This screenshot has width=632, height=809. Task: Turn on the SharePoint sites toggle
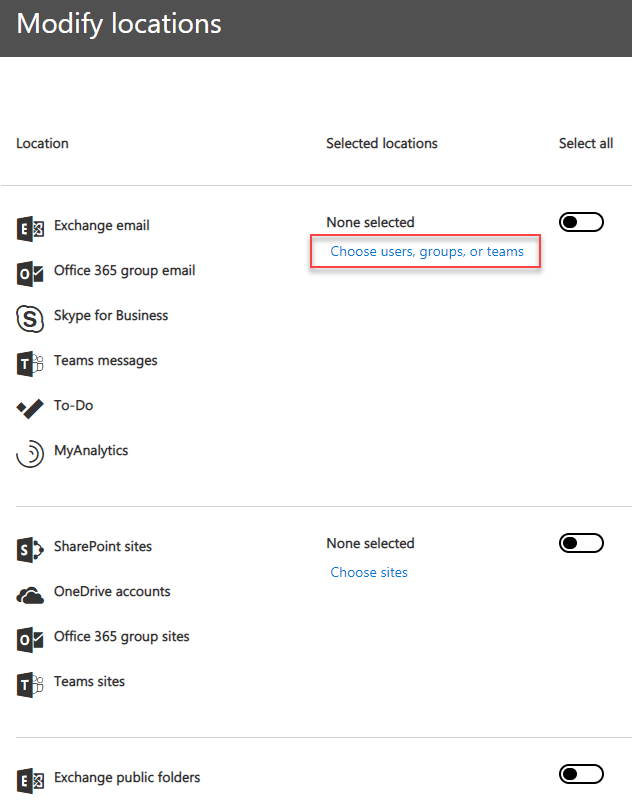click(581, 543)
